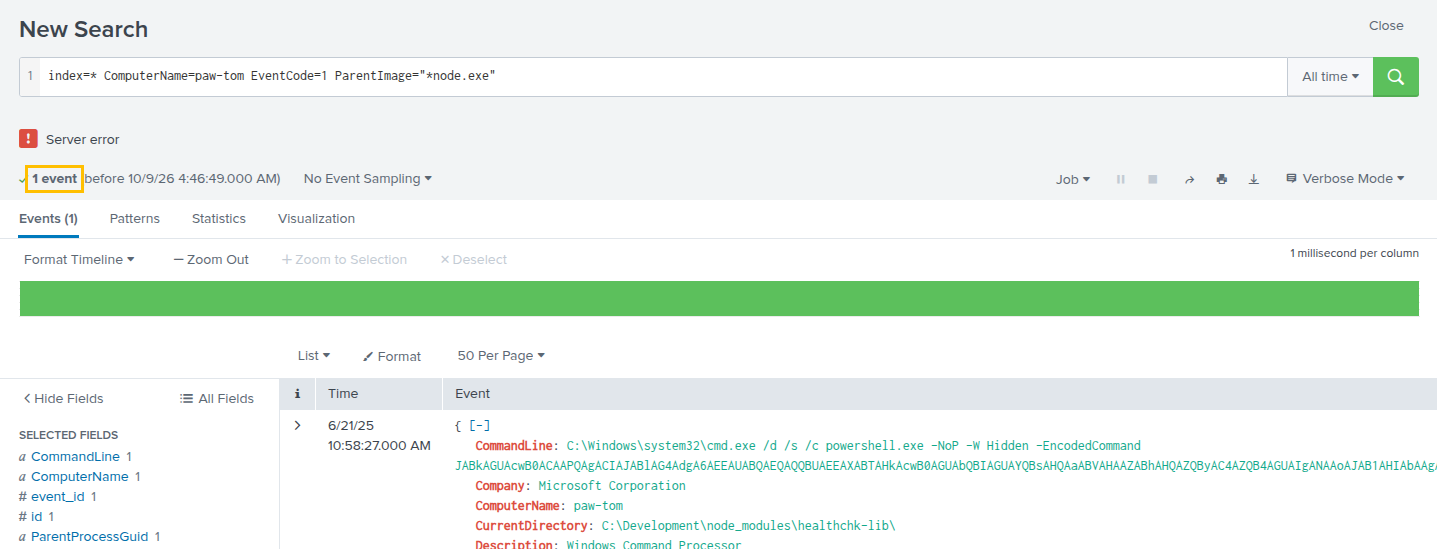Share the search job

click(1189, 179)
